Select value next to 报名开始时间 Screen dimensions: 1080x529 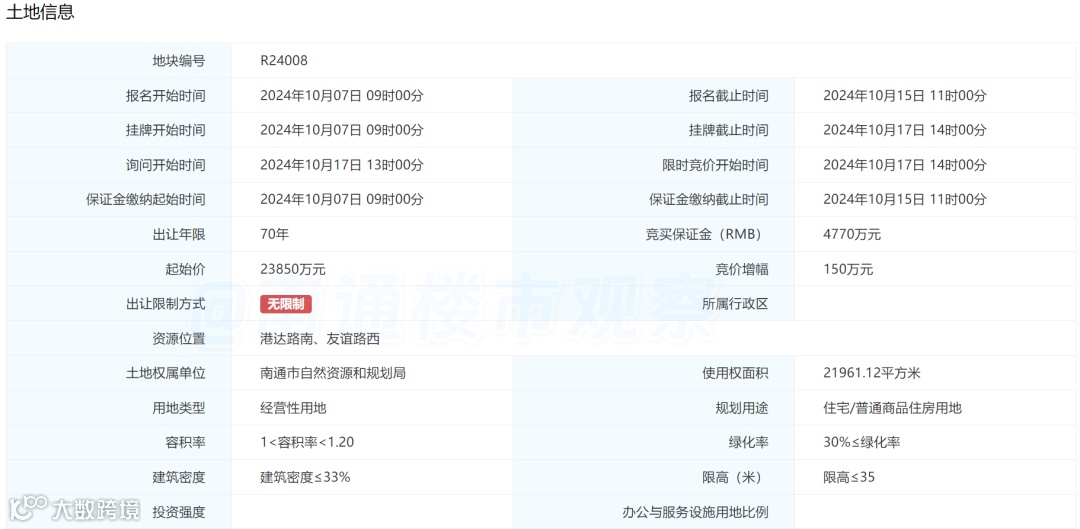tap(342, 96)
